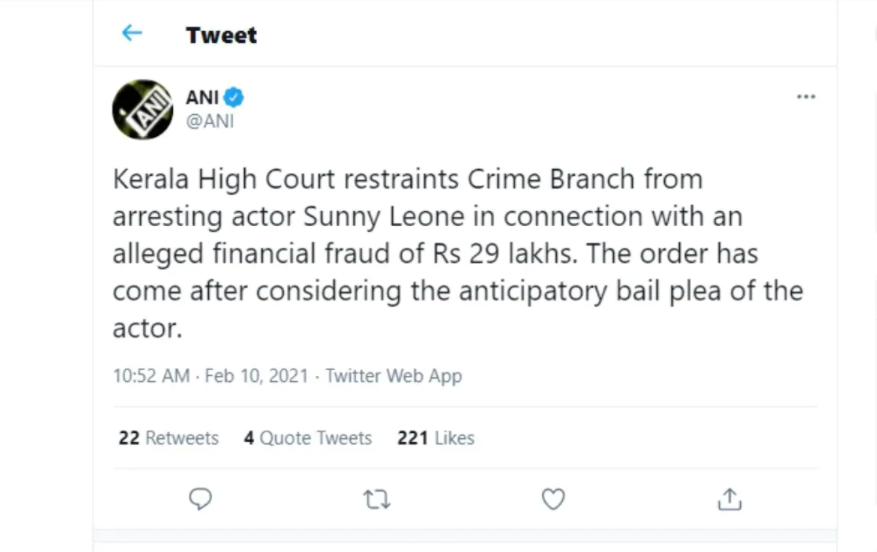Open the ANI display name link
The height and width of the screenshot is (552, 877).
point(202,97)
